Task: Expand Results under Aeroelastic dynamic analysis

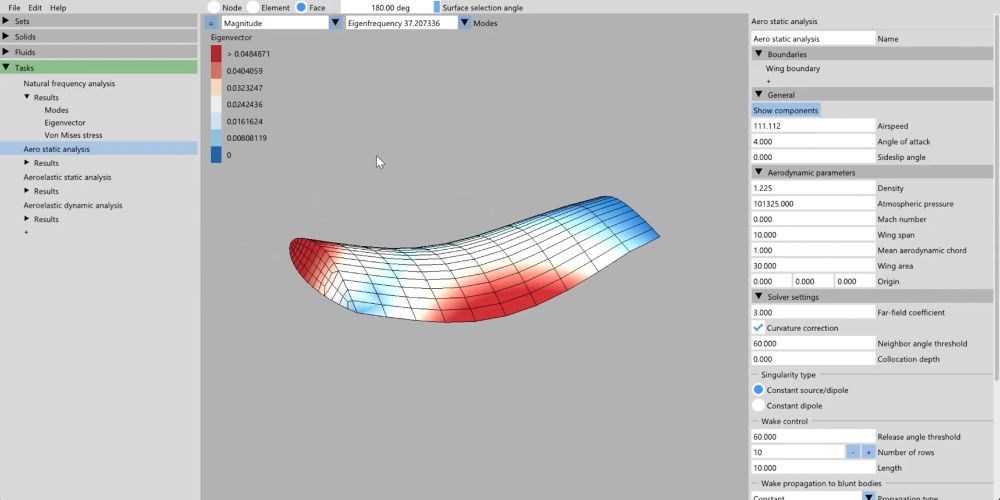Action: tap(27, 219)
